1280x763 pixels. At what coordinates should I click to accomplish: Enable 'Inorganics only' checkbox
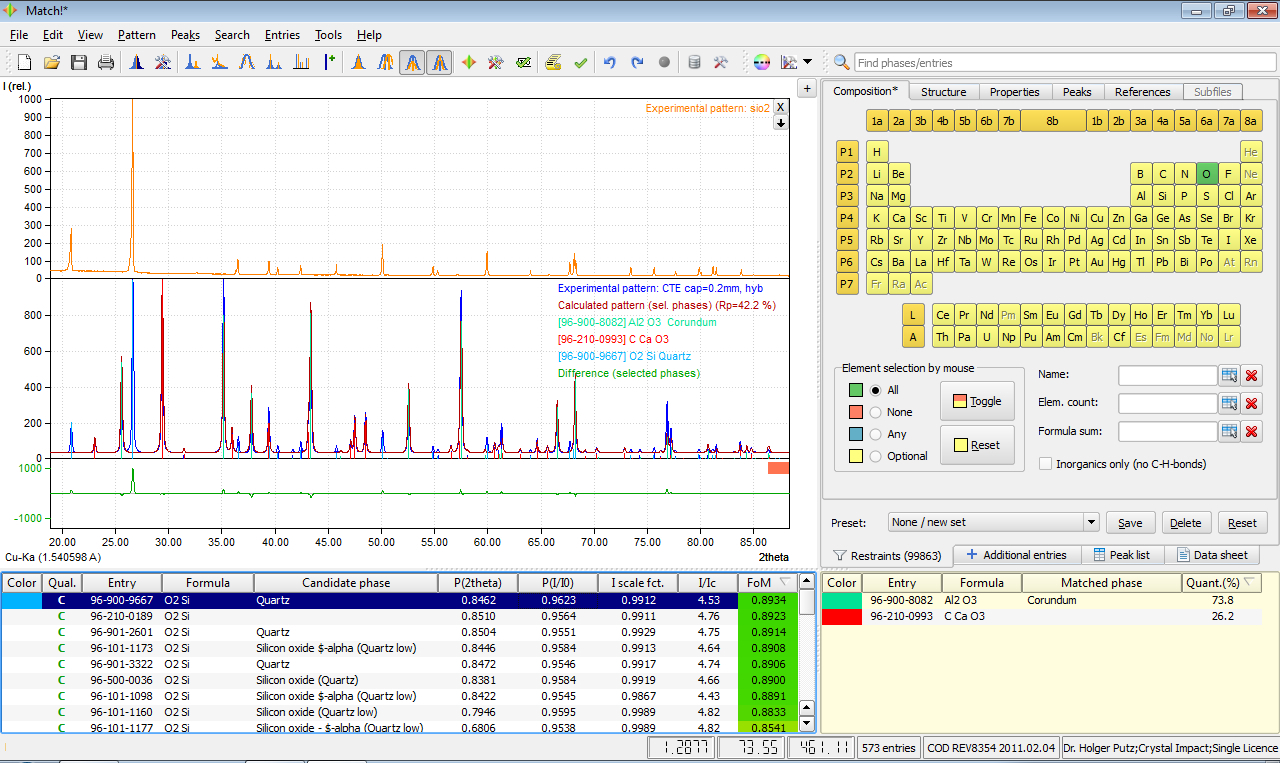coord(1046,464)
